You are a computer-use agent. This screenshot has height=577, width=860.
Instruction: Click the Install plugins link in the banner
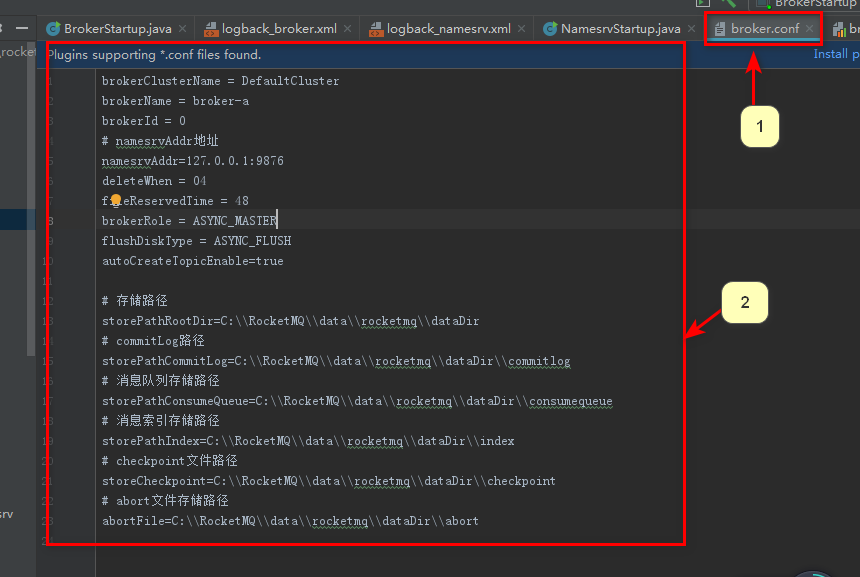click(836, 54)
